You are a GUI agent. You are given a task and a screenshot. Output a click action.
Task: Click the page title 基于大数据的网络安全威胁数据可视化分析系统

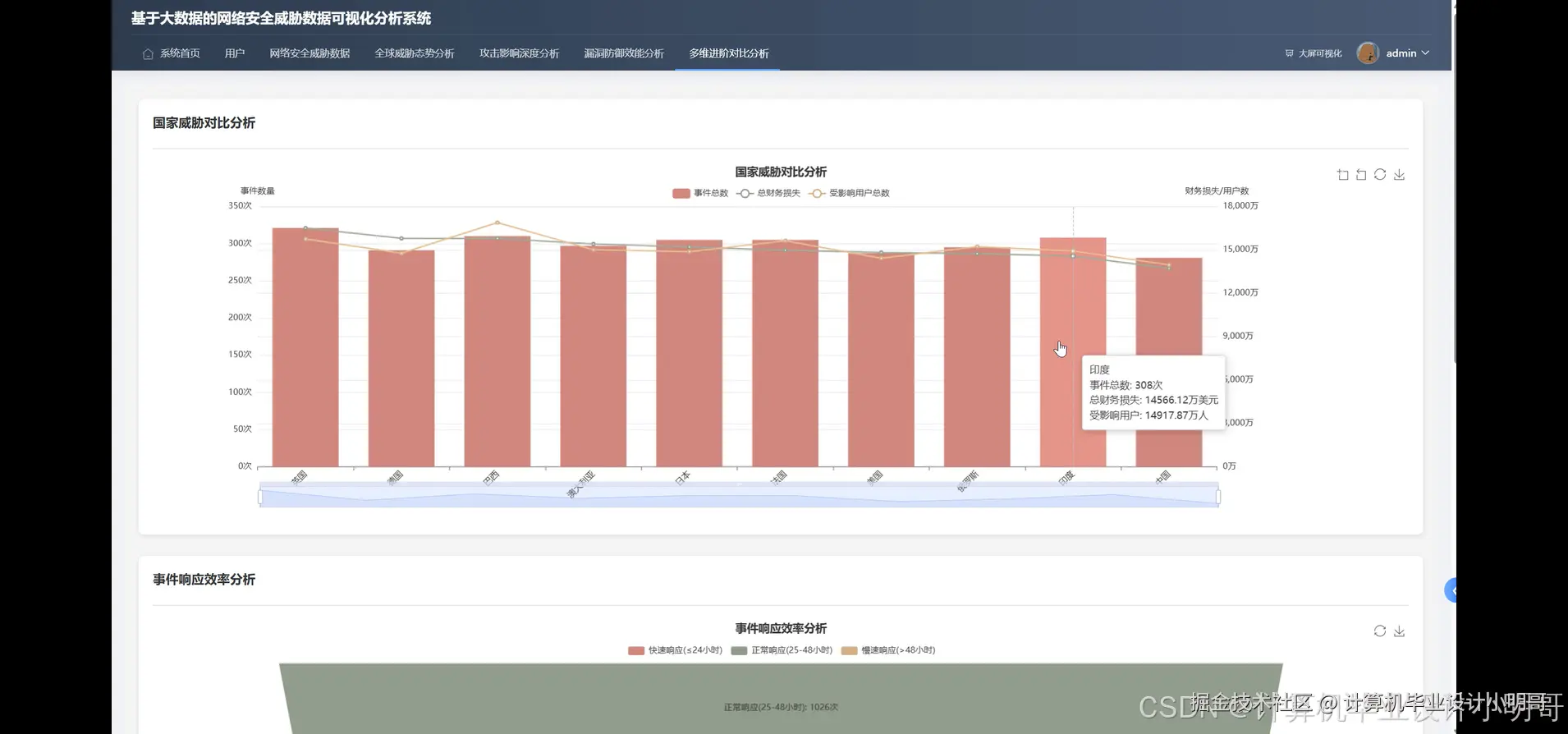click(281, 18)
